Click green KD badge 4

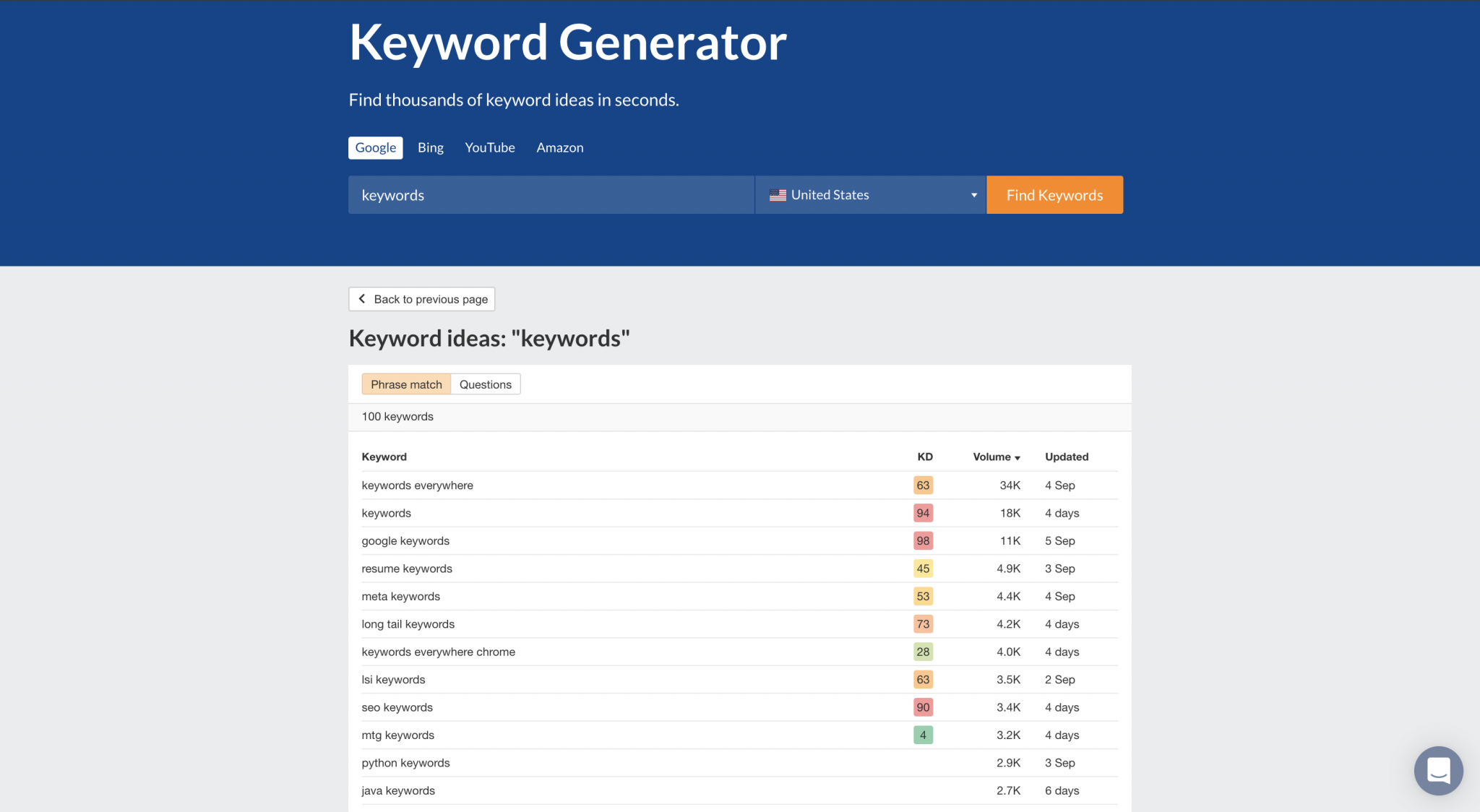(x=923, y=735)
